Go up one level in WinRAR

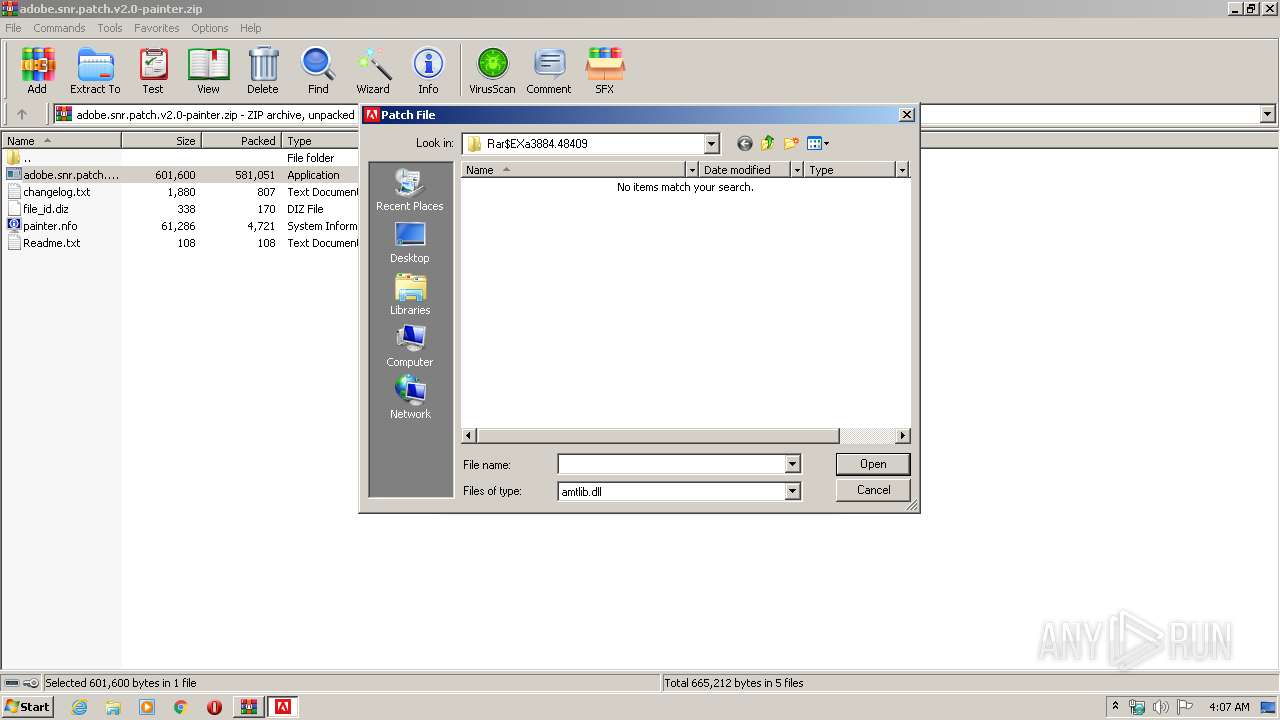[x=22, y=115]
